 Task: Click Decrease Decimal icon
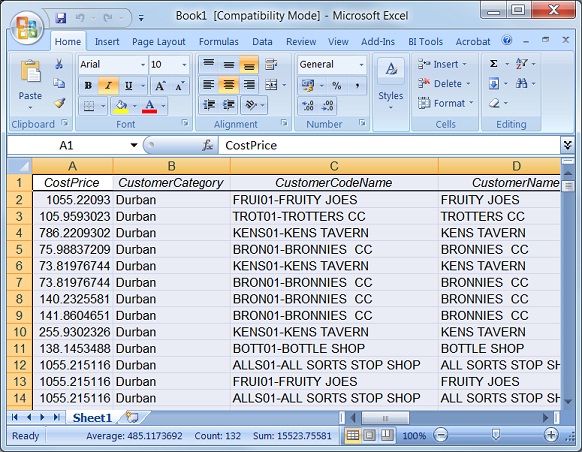(x=327, y=106)
